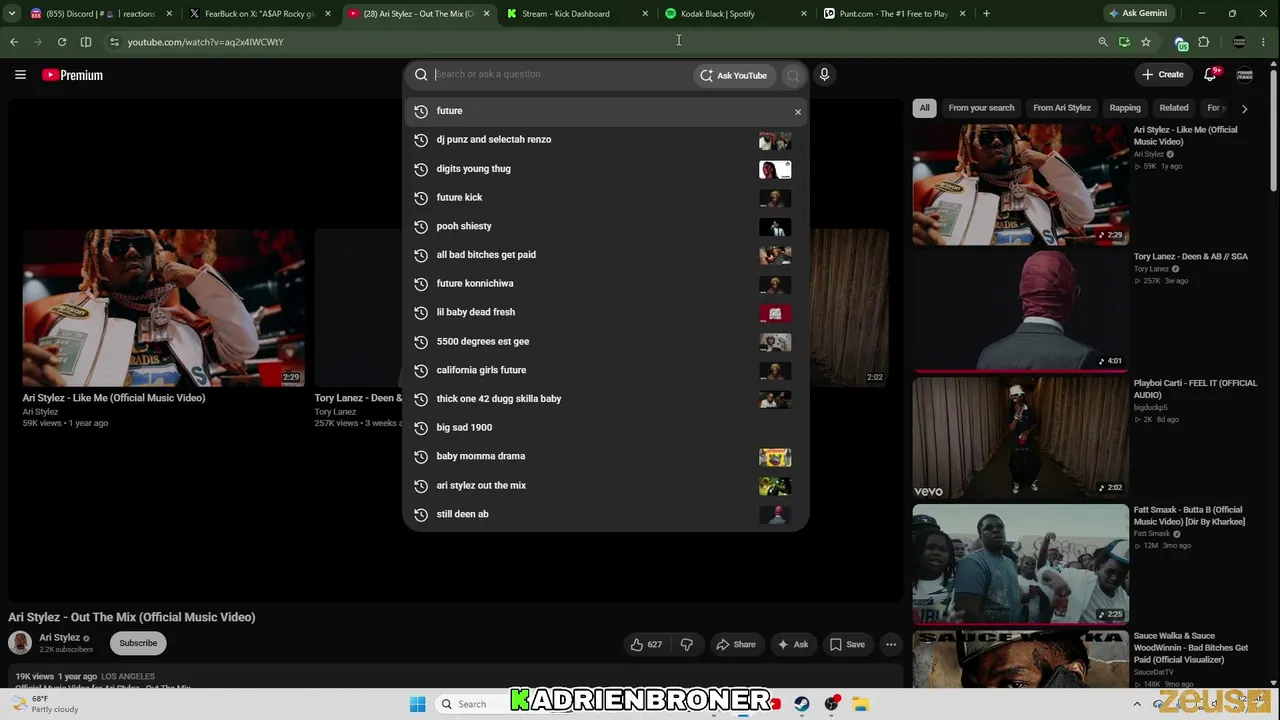Image resolution: width=1280 pixels, height=720 pixels.
Task: Click the Ask button below video
Action: pyautogui.click(x=793, y=644)
